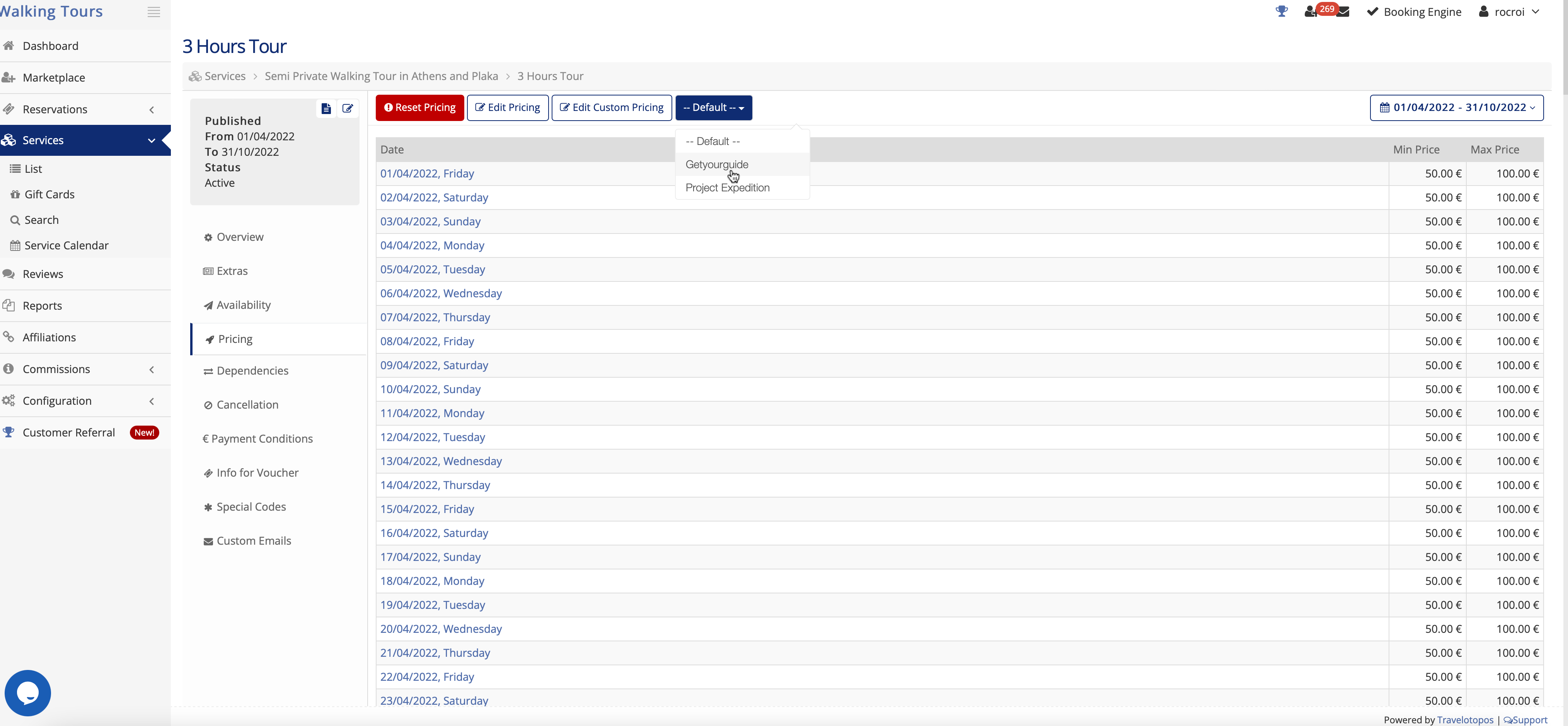The width and height of the screenshot is (1568, 726).
Task: Open Gift Cards in the sidebar
Action: pos(49,194)
